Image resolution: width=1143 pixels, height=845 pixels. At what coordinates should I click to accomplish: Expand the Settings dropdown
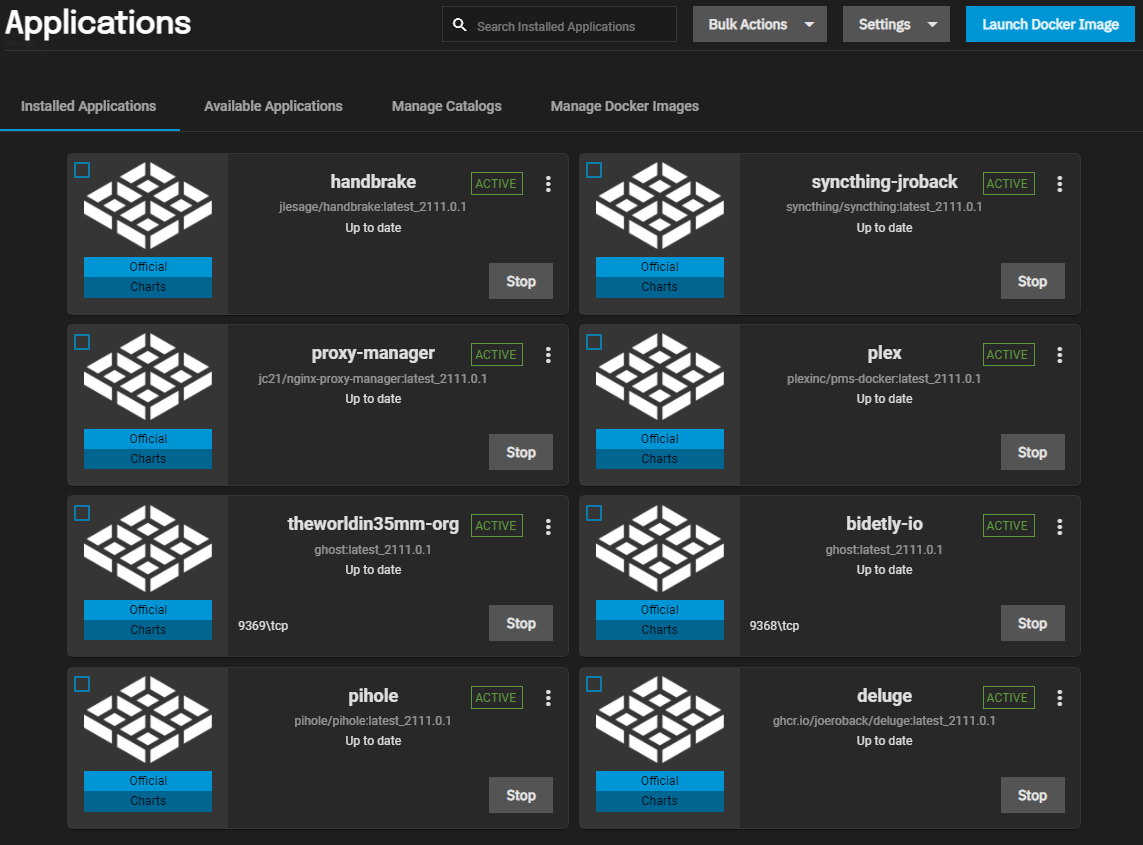click(896, 24)
